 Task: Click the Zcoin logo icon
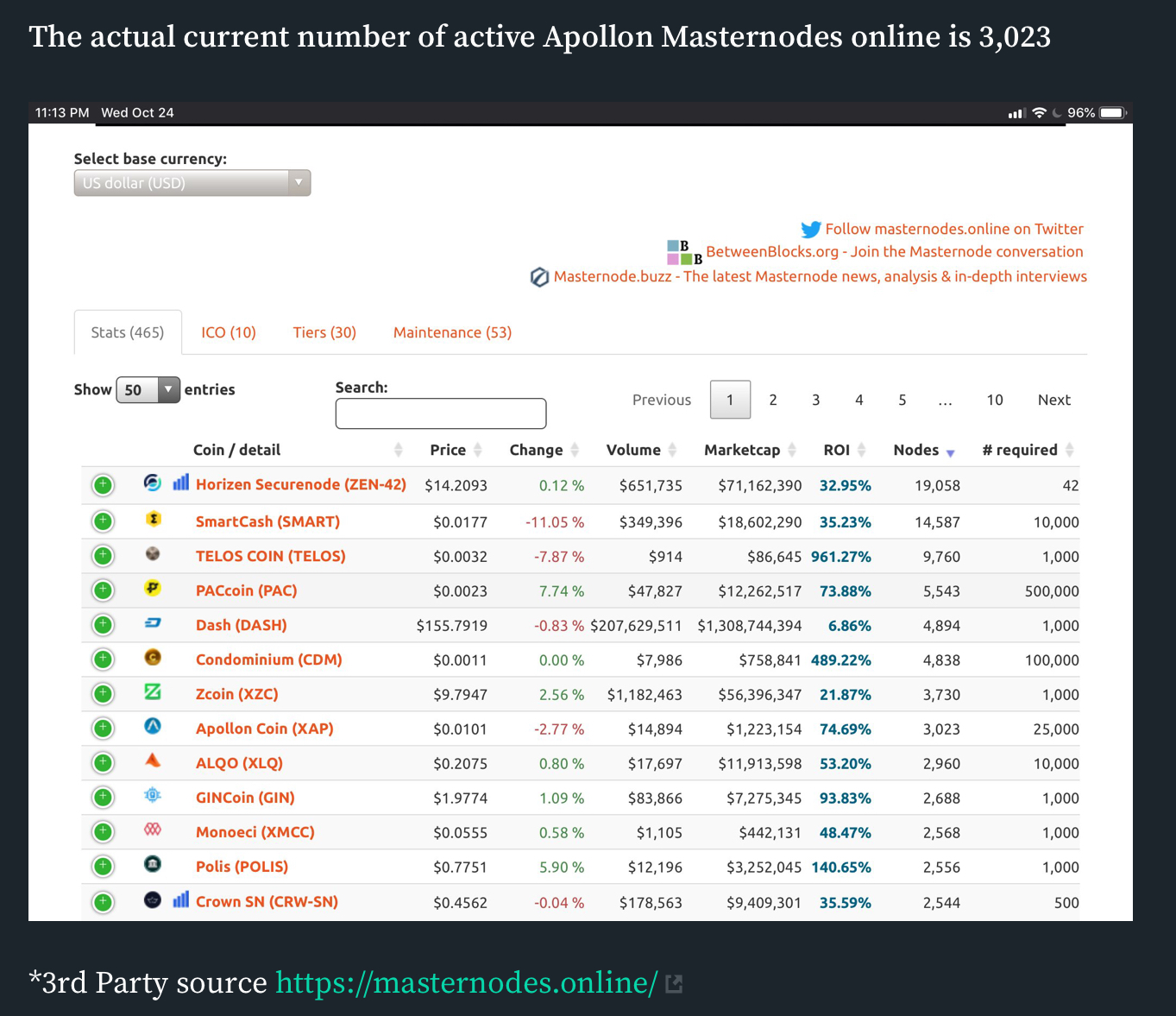(x=153, y=692)
